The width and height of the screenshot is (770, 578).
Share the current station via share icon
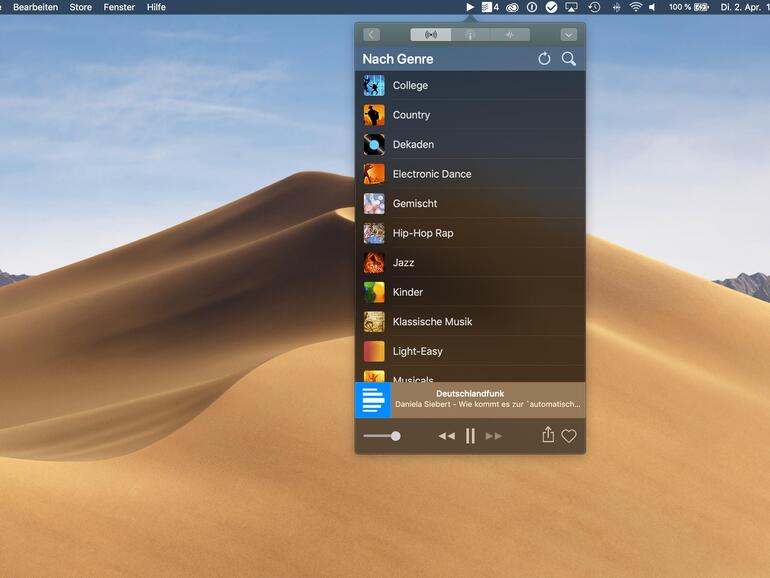[547, 435]
